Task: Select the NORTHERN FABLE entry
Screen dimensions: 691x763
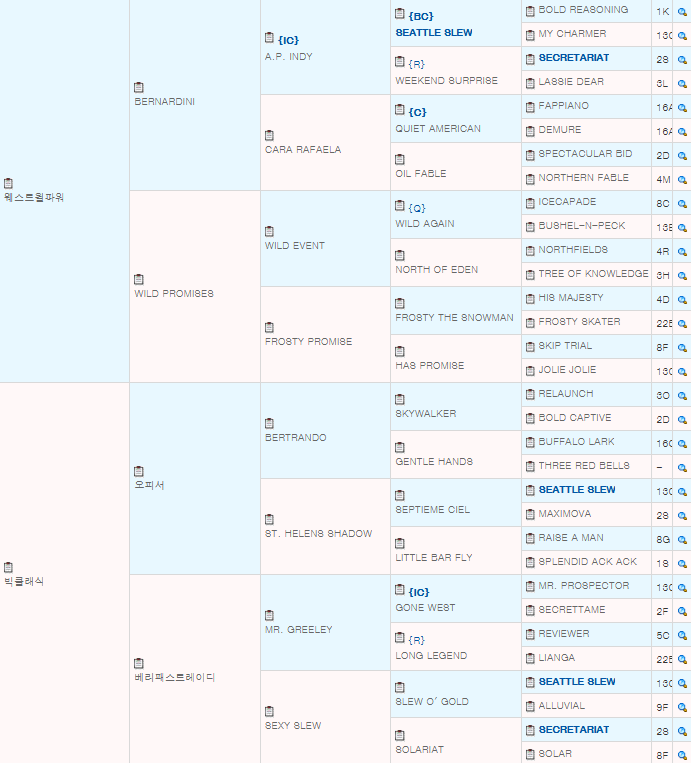Action: [x=583, y=178]
